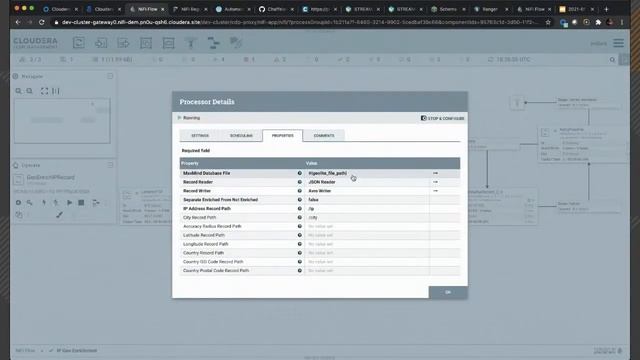
Task: Click the Accuracy Radius Record Path row
Action: 320,226
